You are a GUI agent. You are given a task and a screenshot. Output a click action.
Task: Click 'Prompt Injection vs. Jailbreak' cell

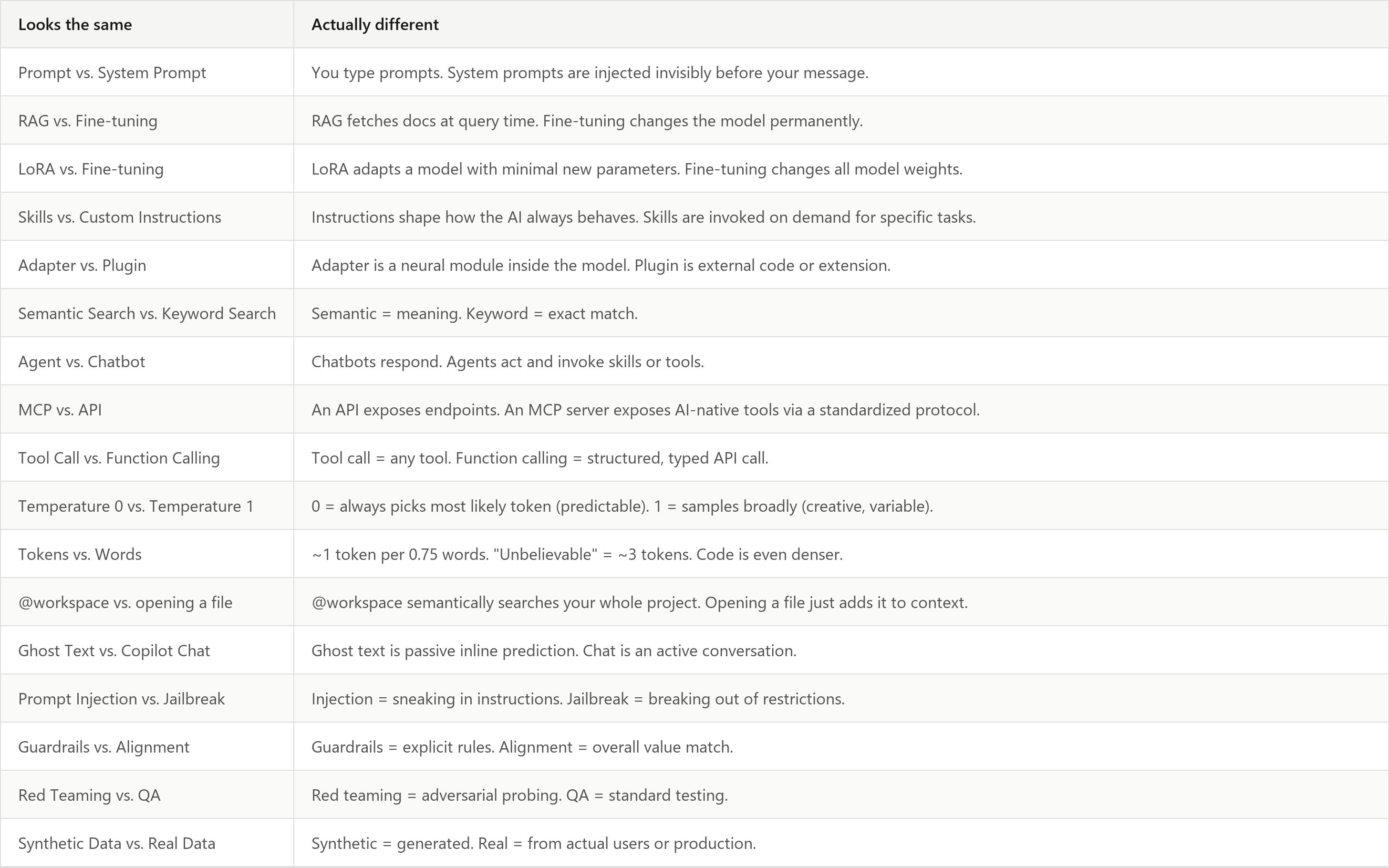147,699
